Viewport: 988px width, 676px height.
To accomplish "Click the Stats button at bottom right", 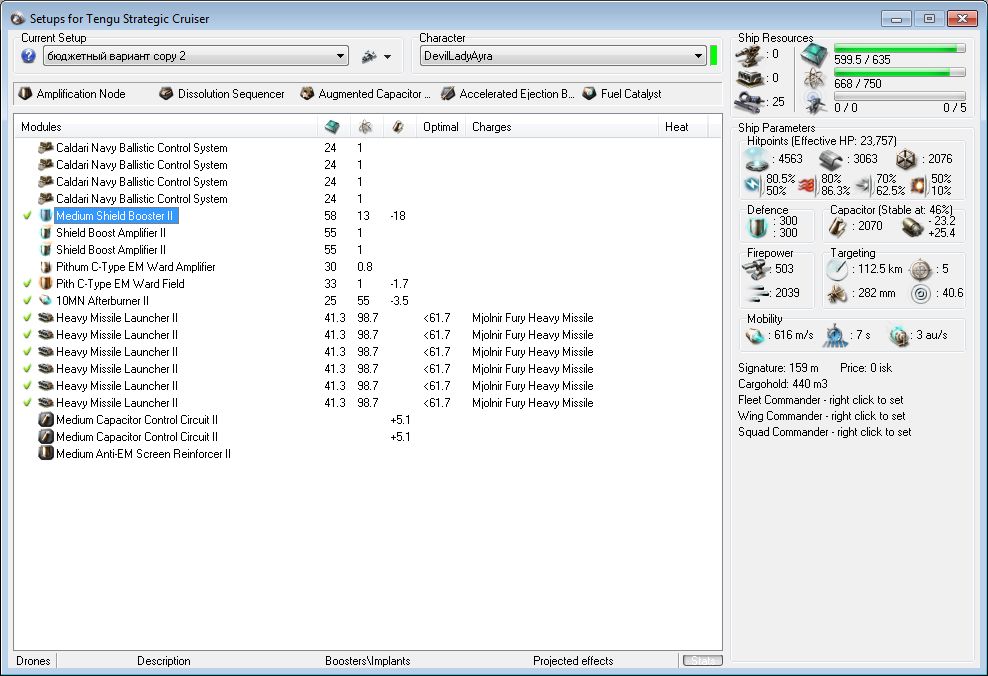I will coord(703,660).
